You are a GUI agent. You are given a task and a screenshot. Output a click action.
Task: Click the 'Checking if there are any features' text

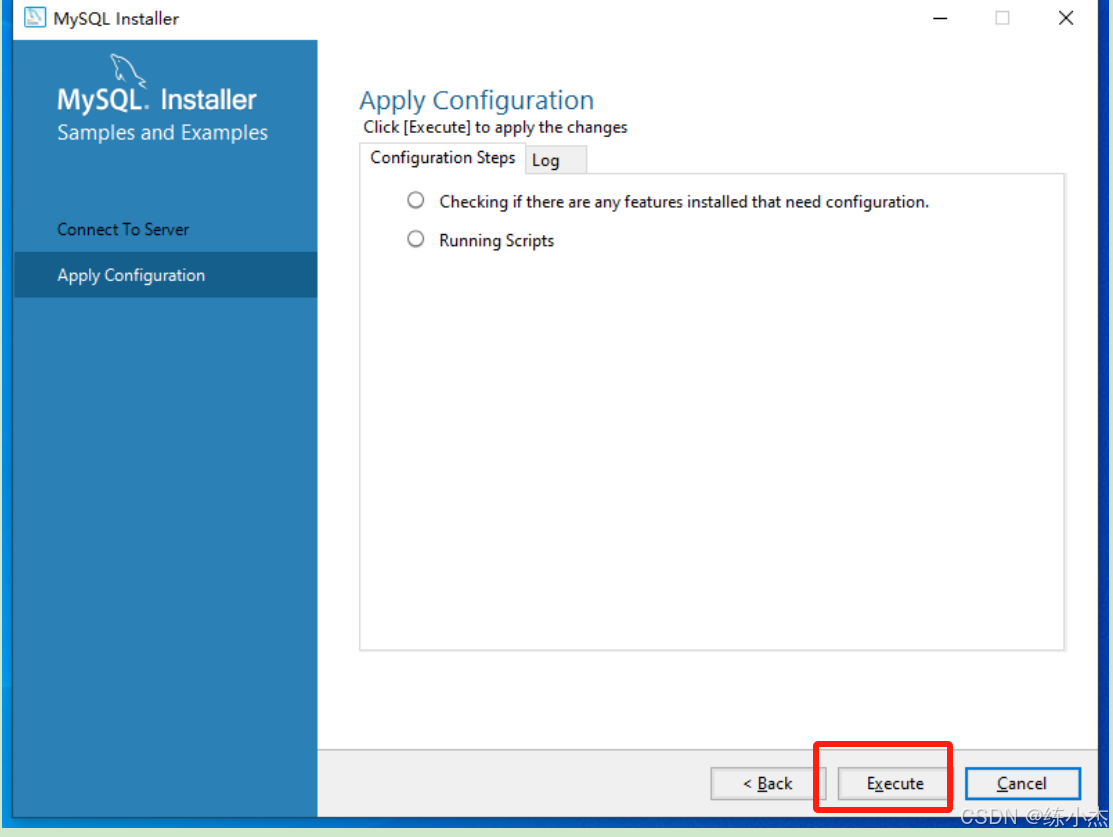684,202
